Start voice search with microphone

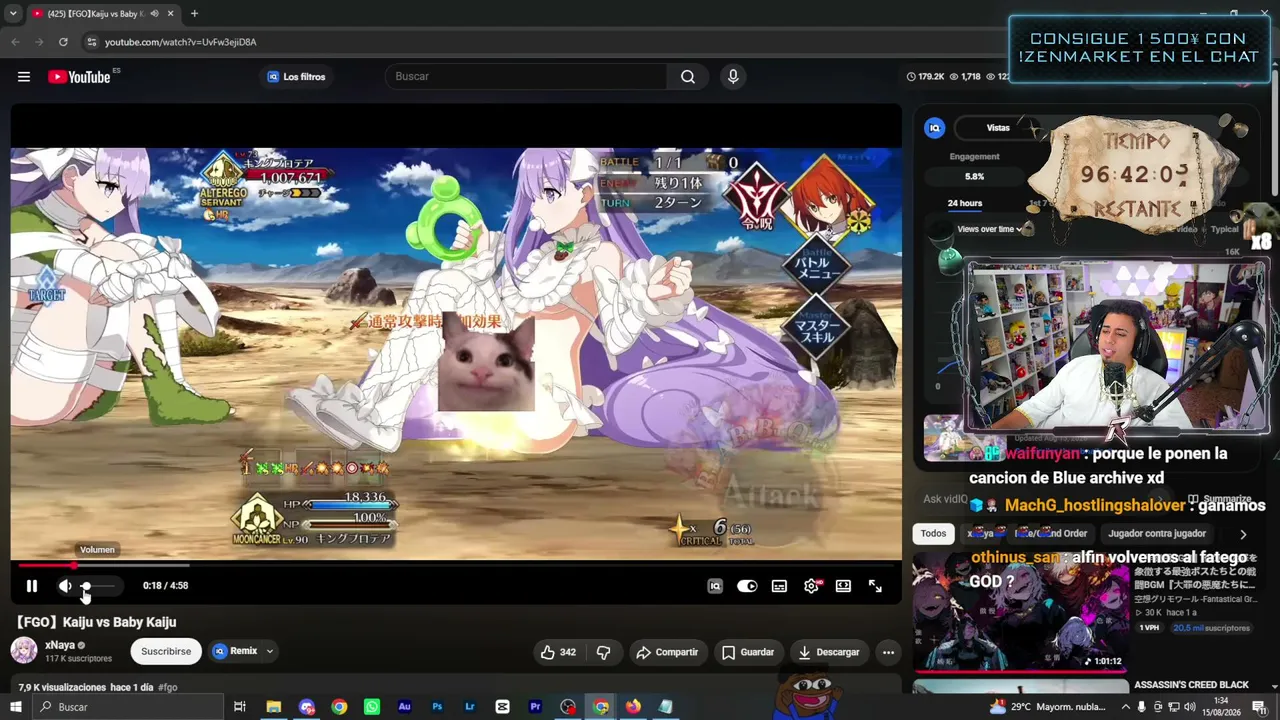(733, 77)
